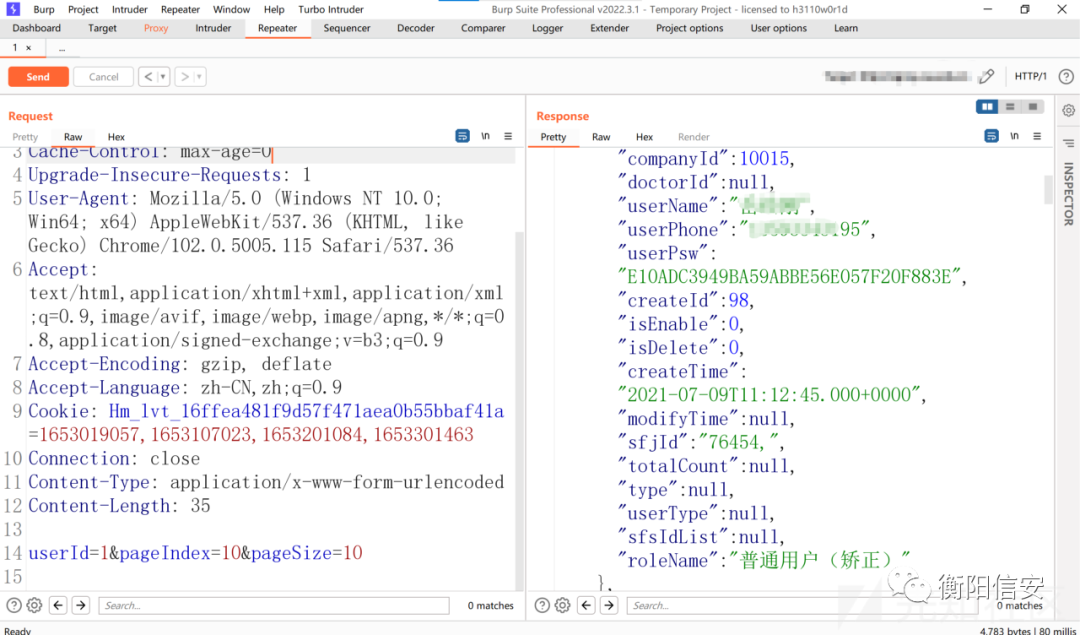
Task: Open the Intruder menu
Action: click(x=129, y=10)
